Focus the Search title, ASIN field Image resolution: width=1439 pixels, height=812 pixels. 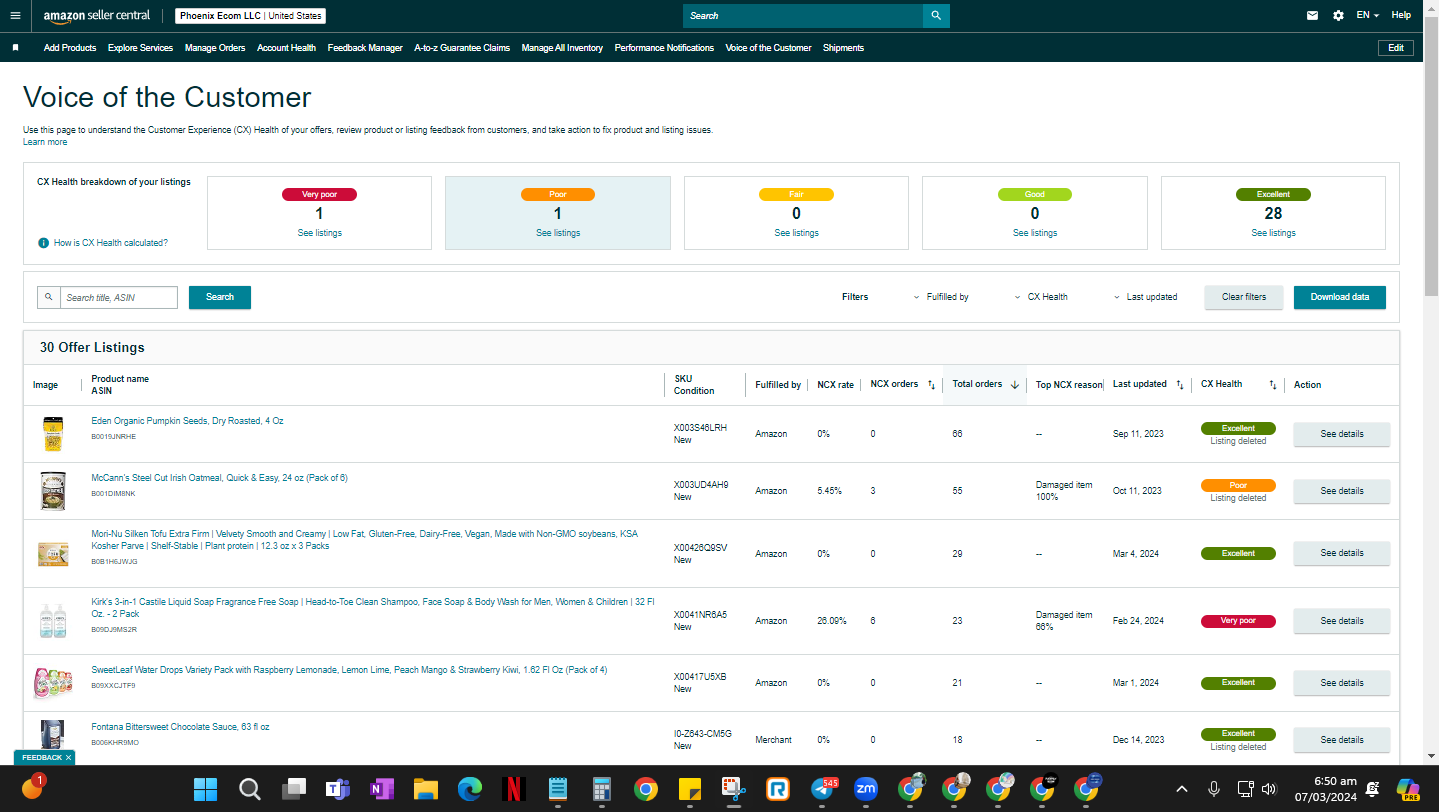pyautogui.click(x=119, y=297)
